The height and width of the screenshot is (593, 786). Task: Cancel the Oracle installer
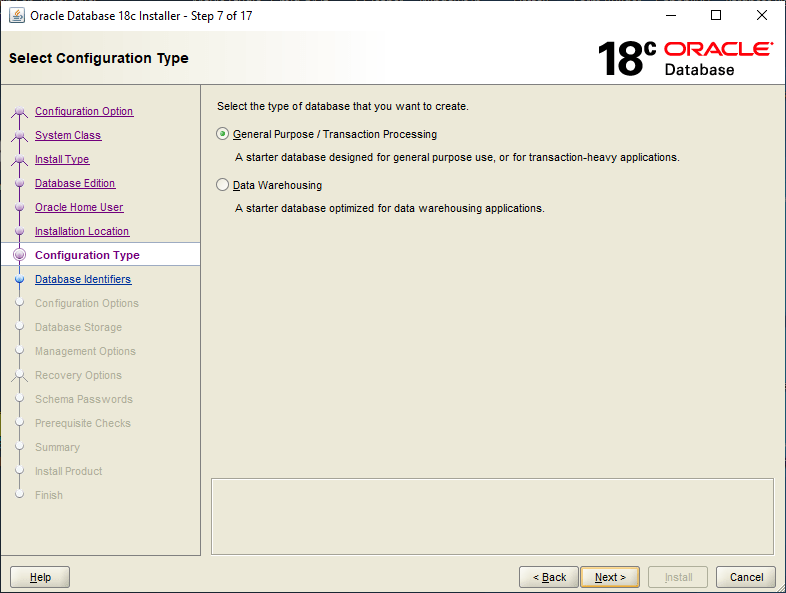tap(746, 577)
